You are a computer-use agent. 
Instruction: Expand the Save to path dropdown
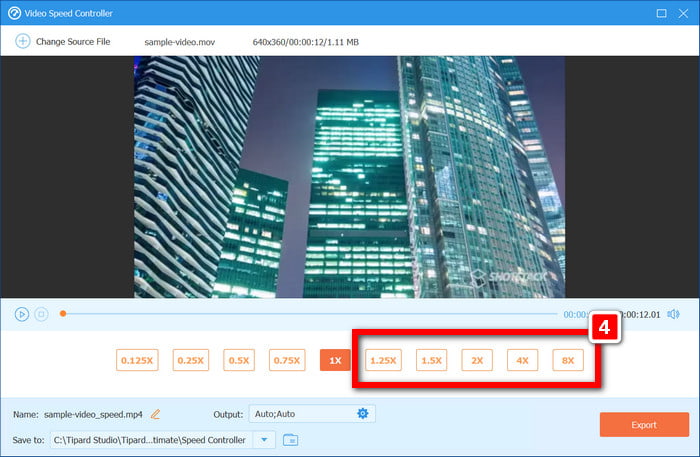pos(263,439)
